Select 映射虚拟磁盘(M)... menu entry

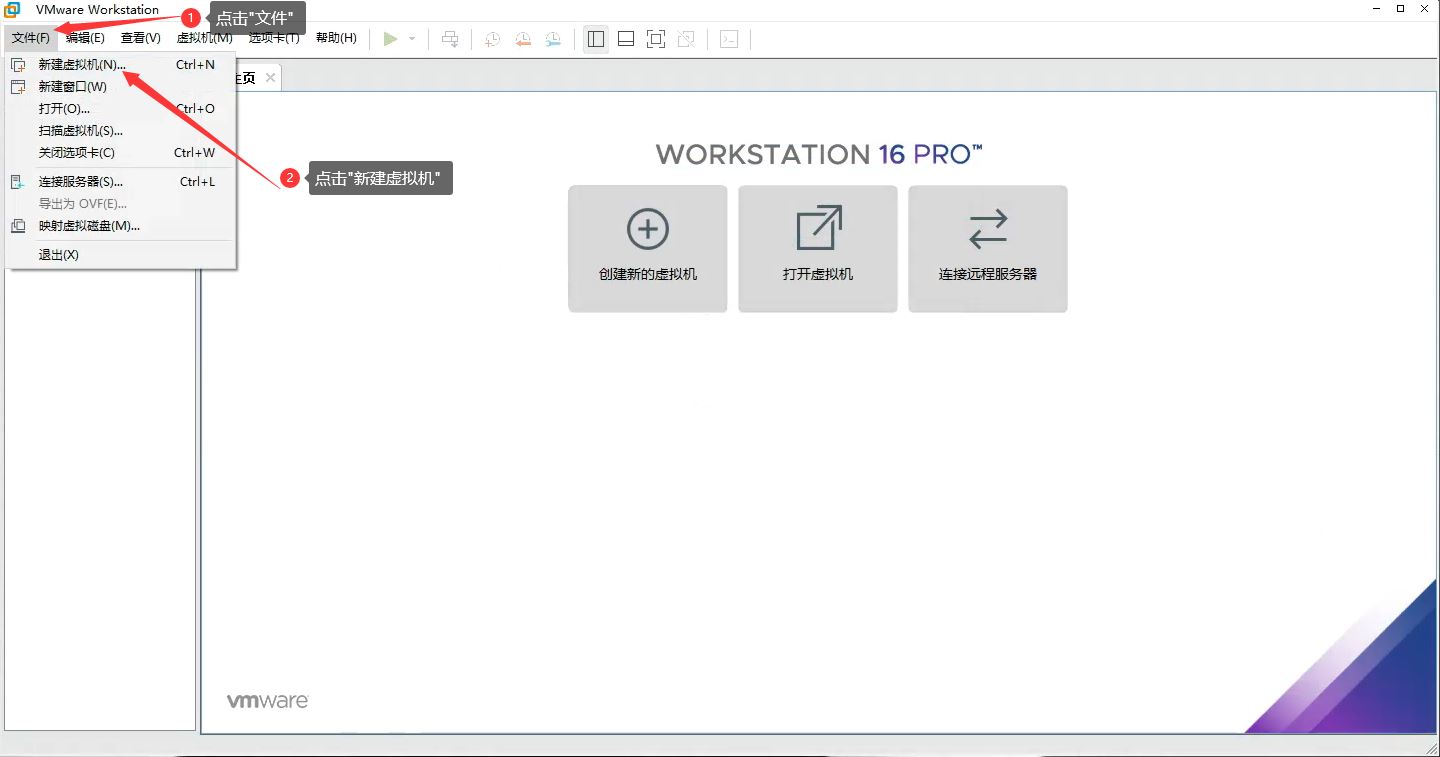point(121,226)
